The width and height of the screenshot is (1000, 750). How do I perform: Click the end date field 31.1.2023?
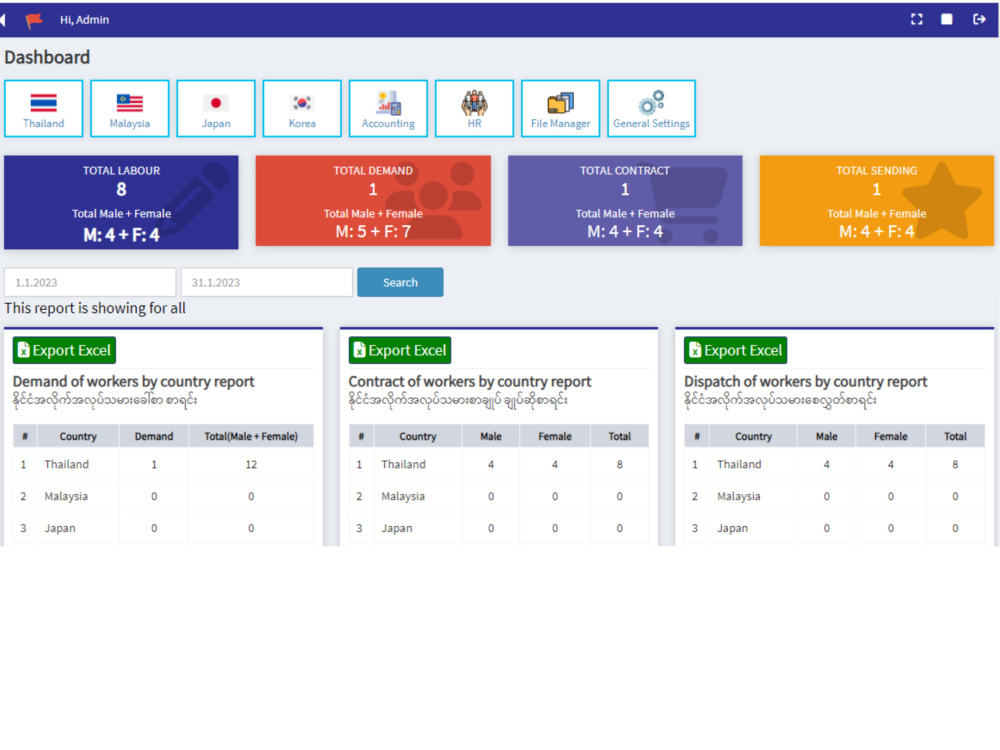[267, 283]
